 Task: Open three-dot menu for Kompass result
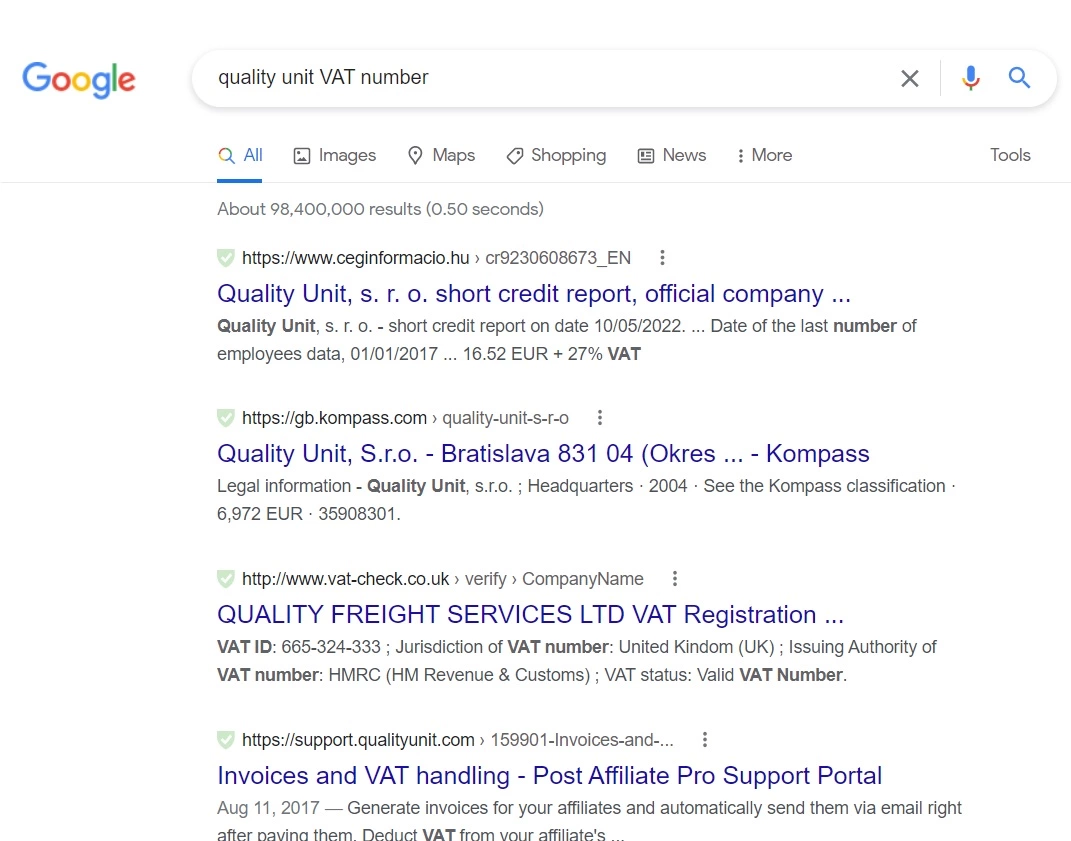click(599, 417)
